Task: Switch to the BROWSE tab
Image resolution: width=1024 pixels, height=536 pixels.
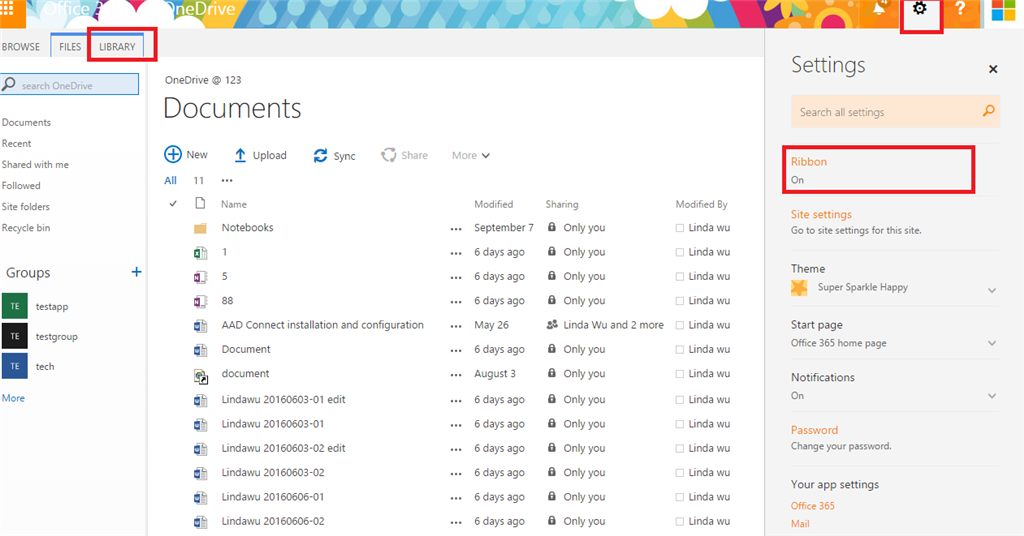Action: 21,46
